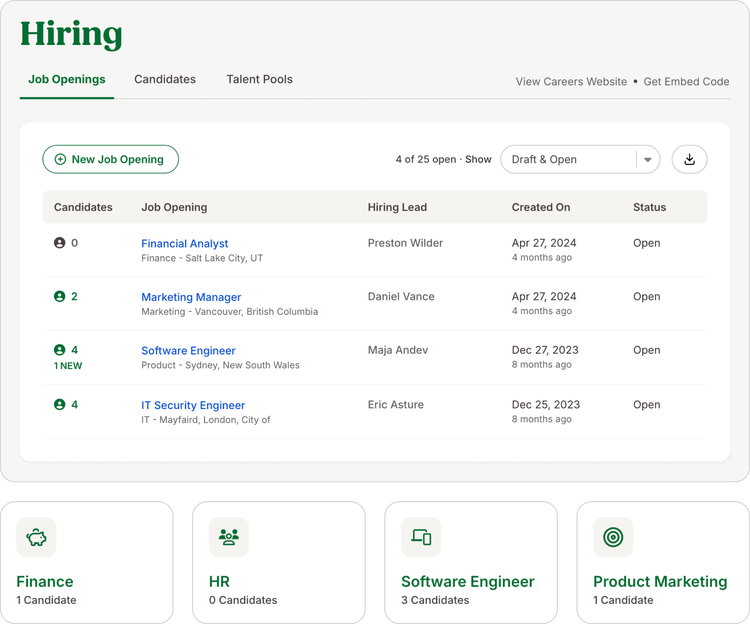Open the Financial Analyst job opening
This screenshot has width=750, height=624.
185,243
